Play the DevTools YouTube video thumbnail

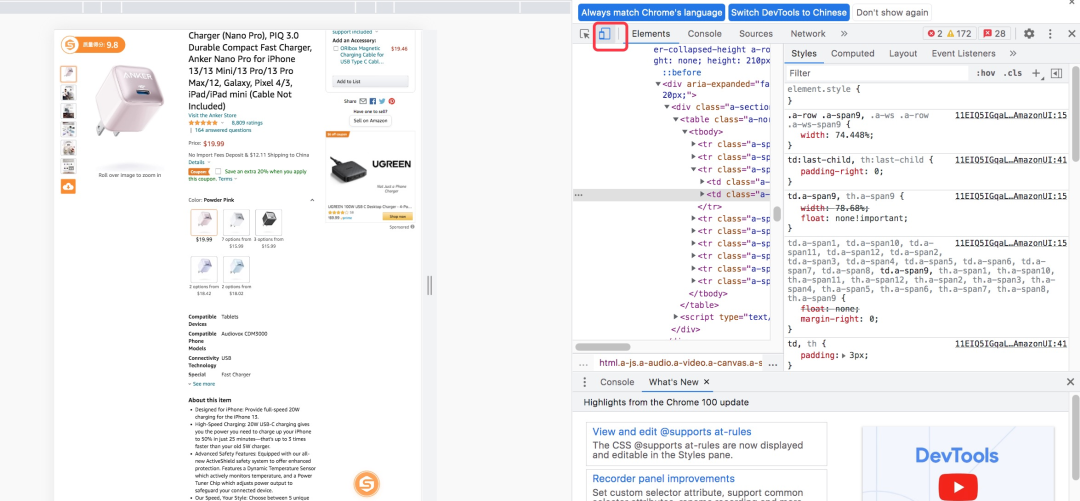pyautogui.click(x=957, y=488)
